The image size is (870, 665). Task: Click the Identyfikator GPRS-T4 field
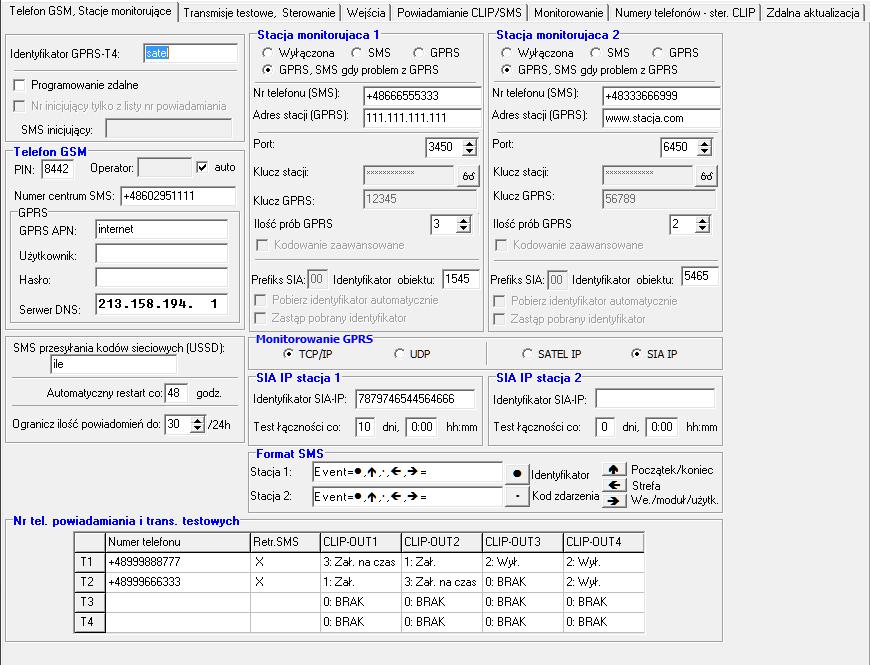click(190, 53)
